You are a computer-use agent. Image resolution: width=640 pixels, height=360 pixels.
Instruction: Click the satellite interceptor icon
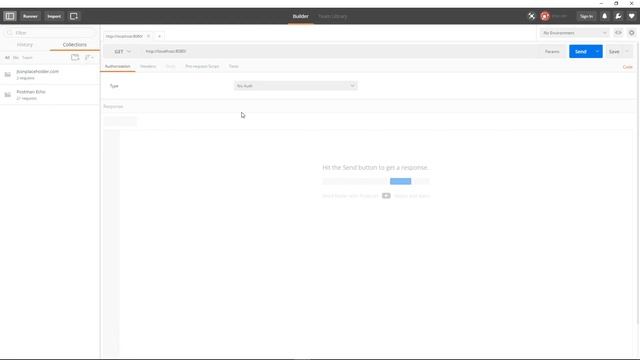click(531, 16)
